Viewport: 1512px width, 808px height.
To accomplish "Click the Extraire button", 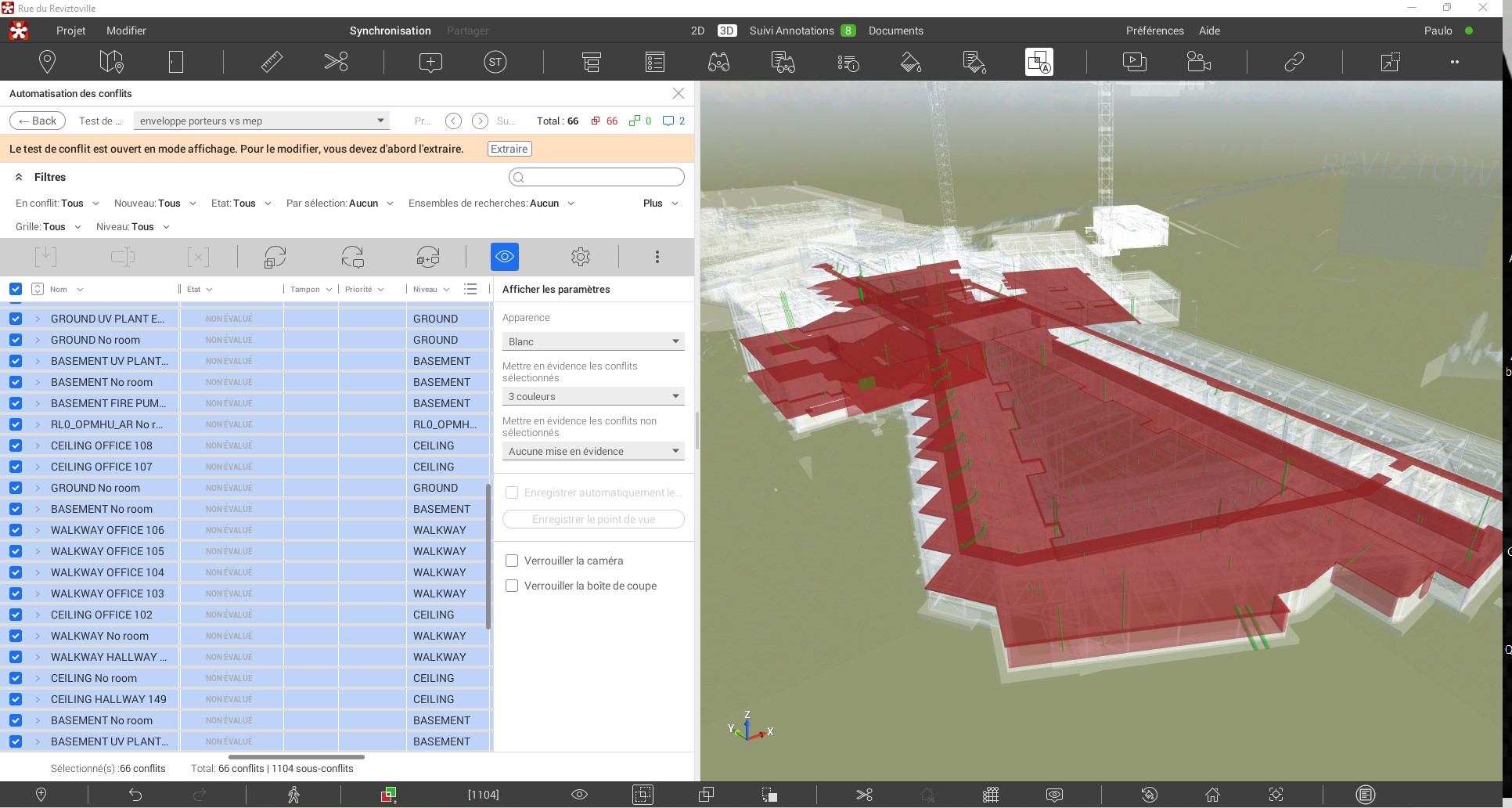I will pyautogui.click(x=509, y=149).
